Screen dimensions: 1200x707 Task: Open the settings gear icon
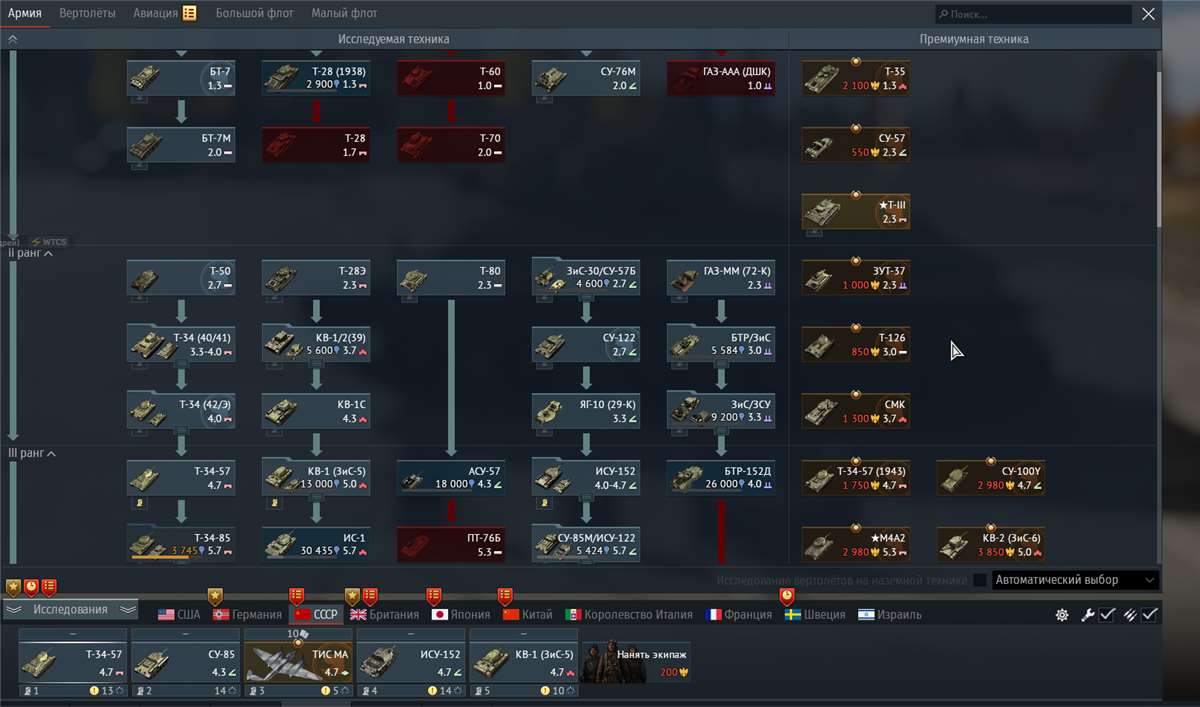tap(1062, 614)
